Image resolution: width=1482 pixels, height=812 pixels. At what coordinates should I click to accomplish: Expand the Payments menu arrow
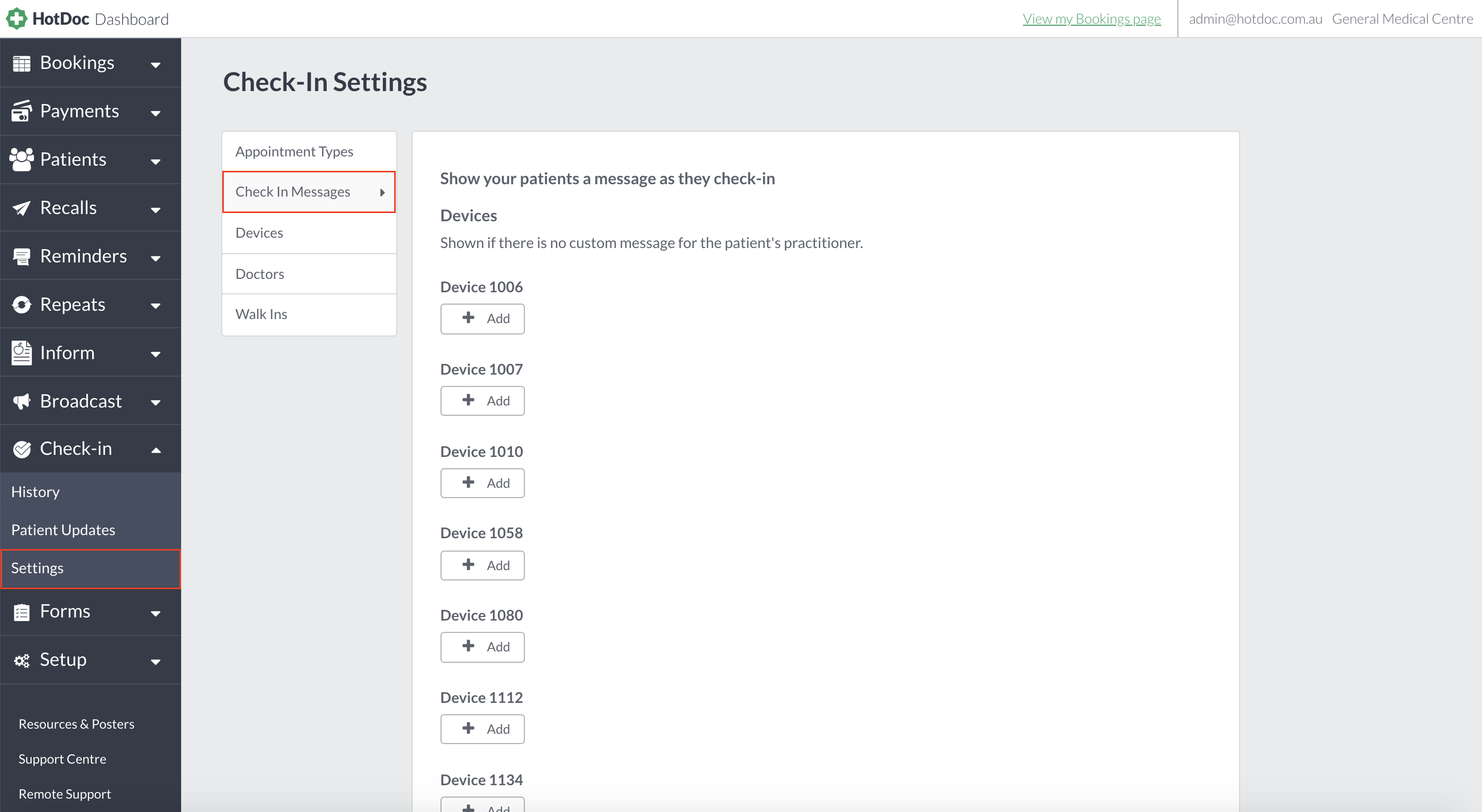click(x=155, y=113)
